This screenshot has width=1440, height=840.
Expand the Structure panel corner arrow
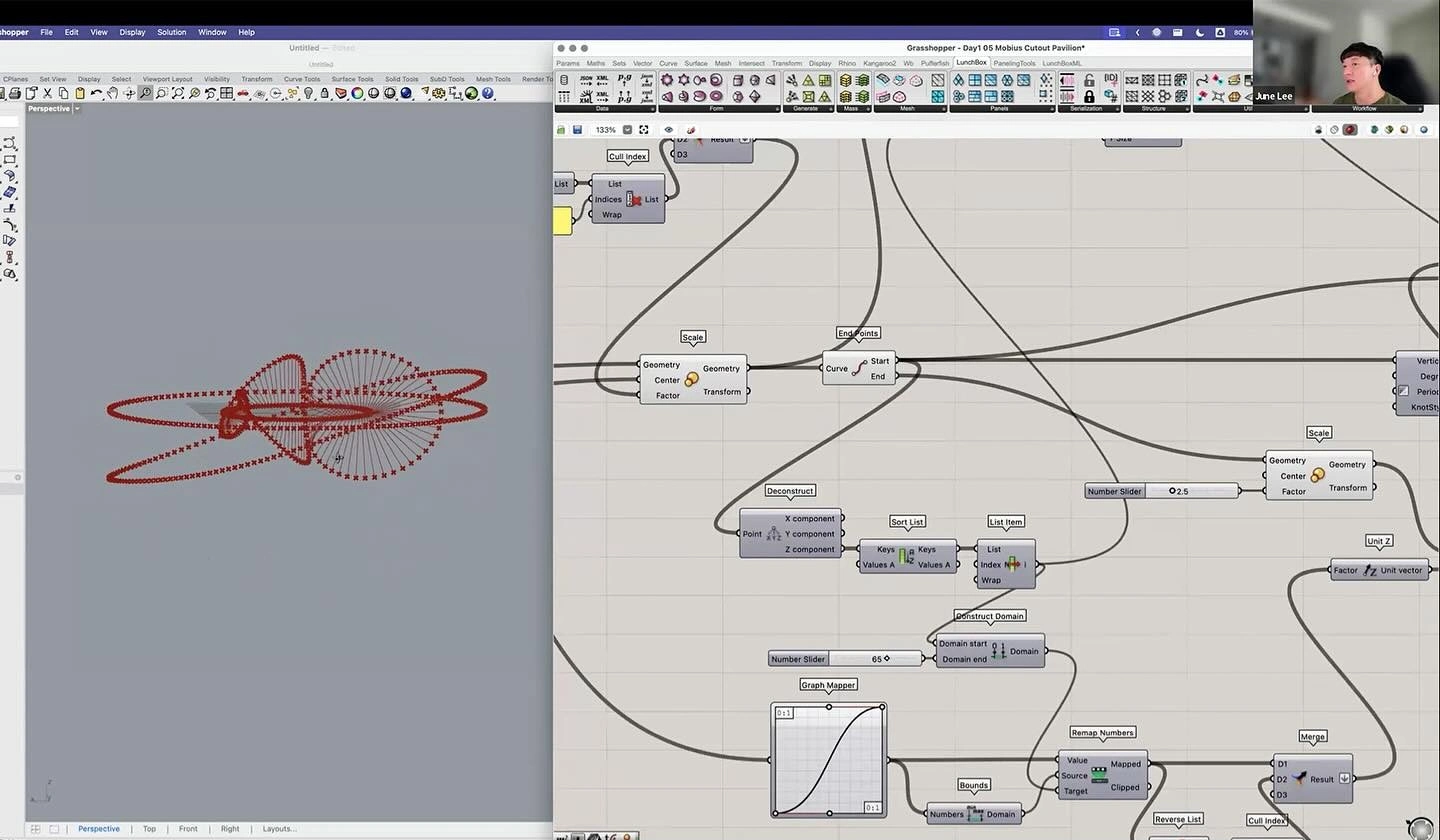pyautogui.click(x=1188, y=109)
